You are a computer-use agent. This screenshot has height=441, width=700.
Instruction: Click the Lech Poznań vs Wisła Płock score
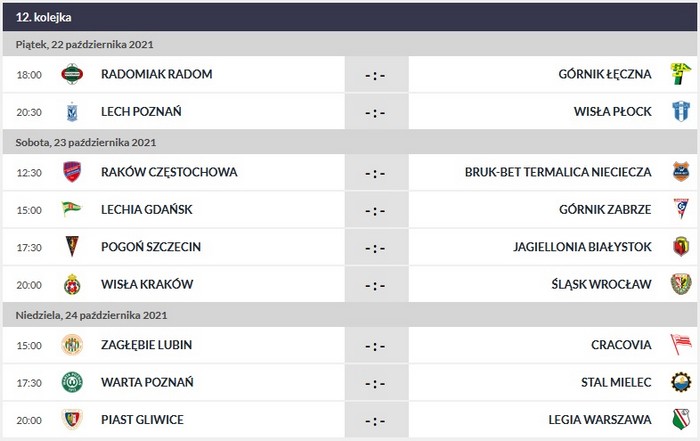point(375,111)
